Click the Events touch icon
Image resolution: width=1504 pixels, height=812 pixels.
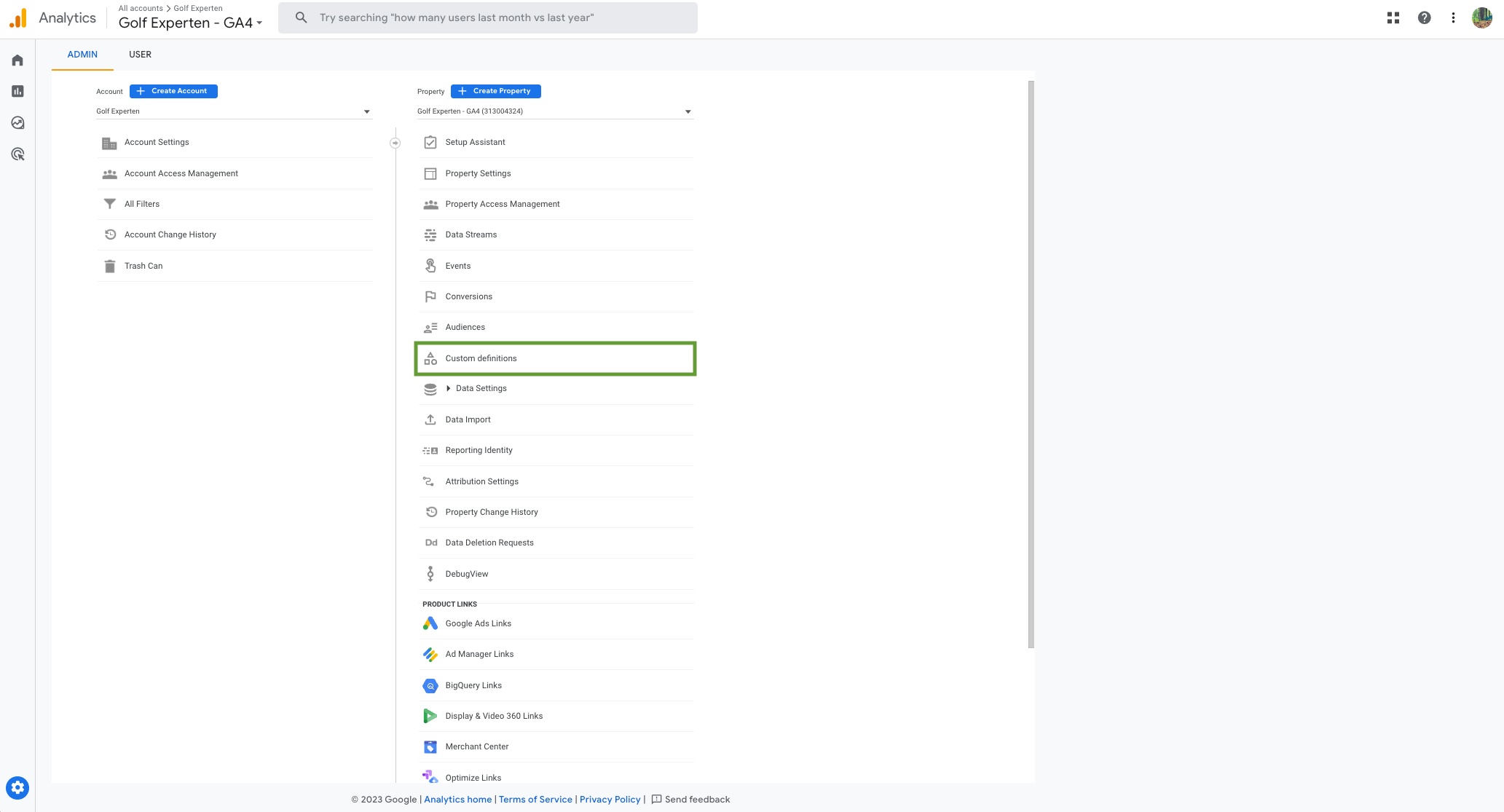click(430, 266)
